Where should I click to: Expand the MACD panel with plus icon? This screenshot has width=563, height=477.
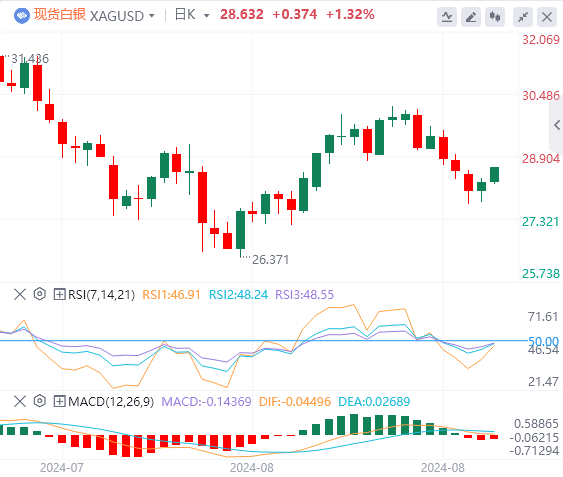[x=59, y=401]
